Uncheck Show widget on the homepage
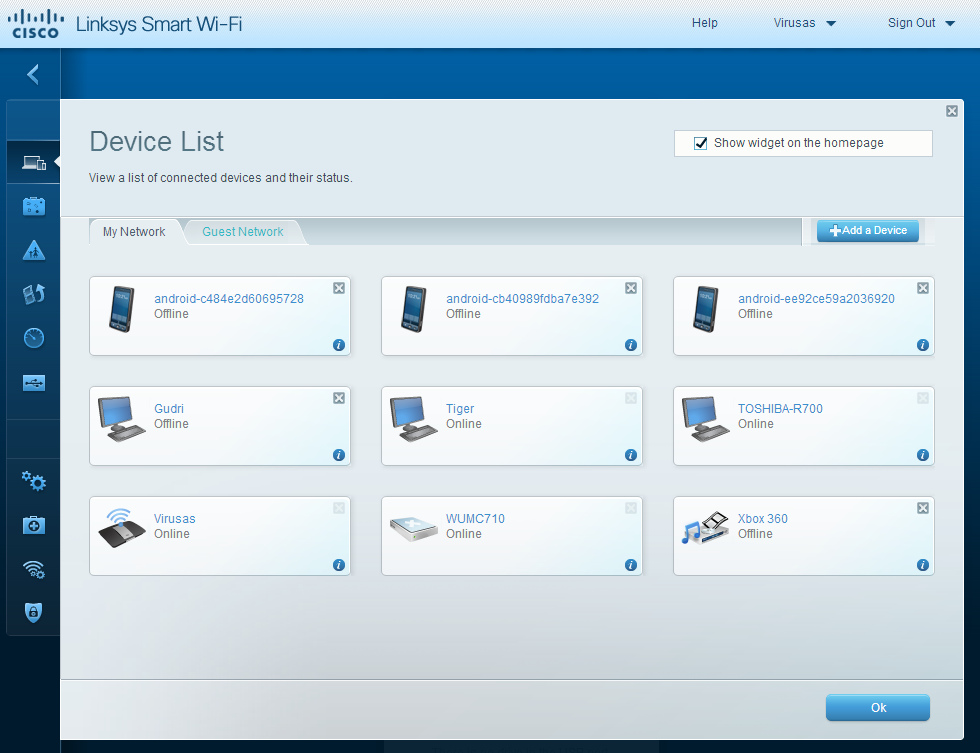Viewport: 980px width, 753px height. (x=701, y=143)
